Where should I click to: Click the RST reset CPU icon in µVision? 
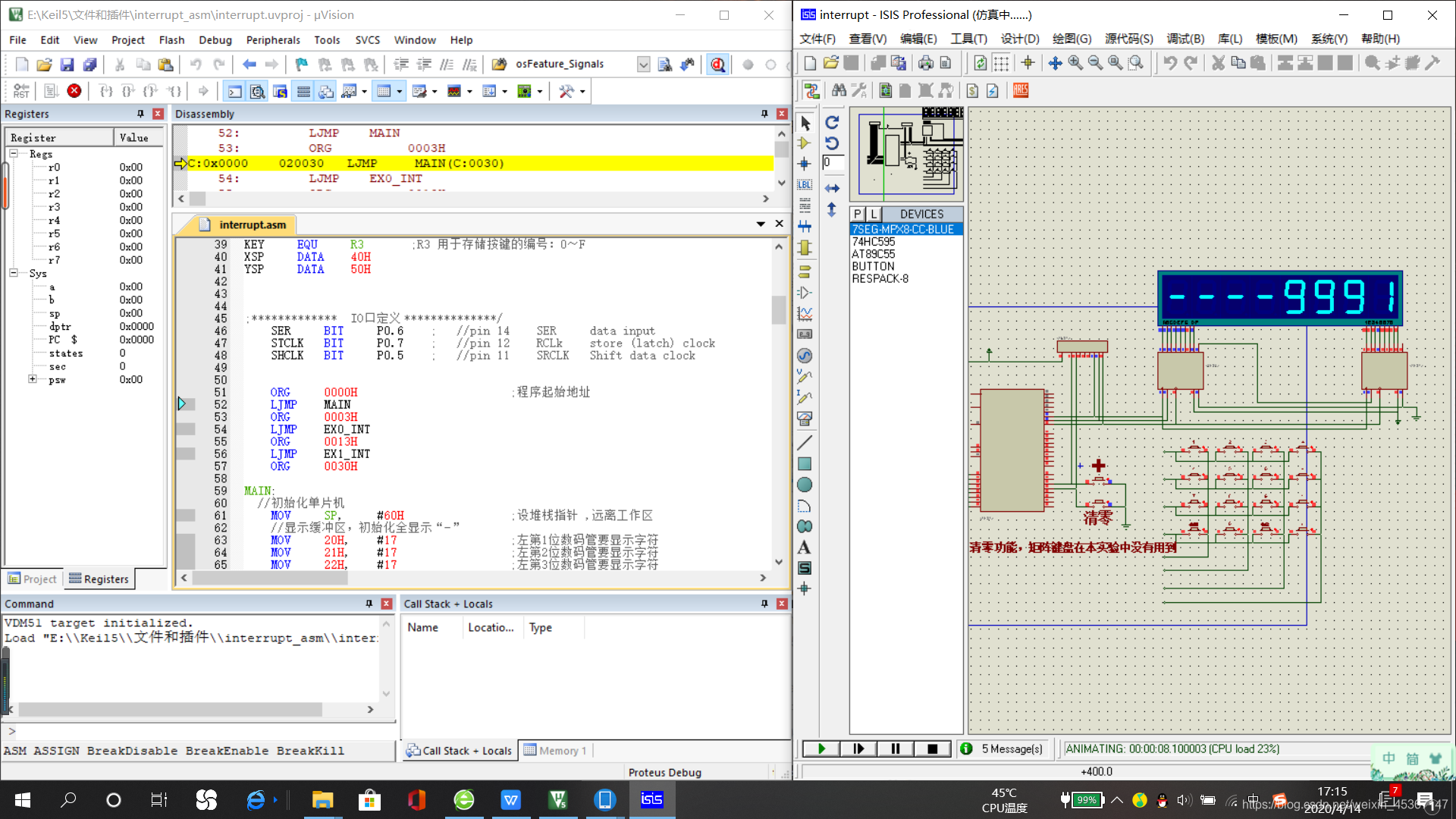[21, 91]
